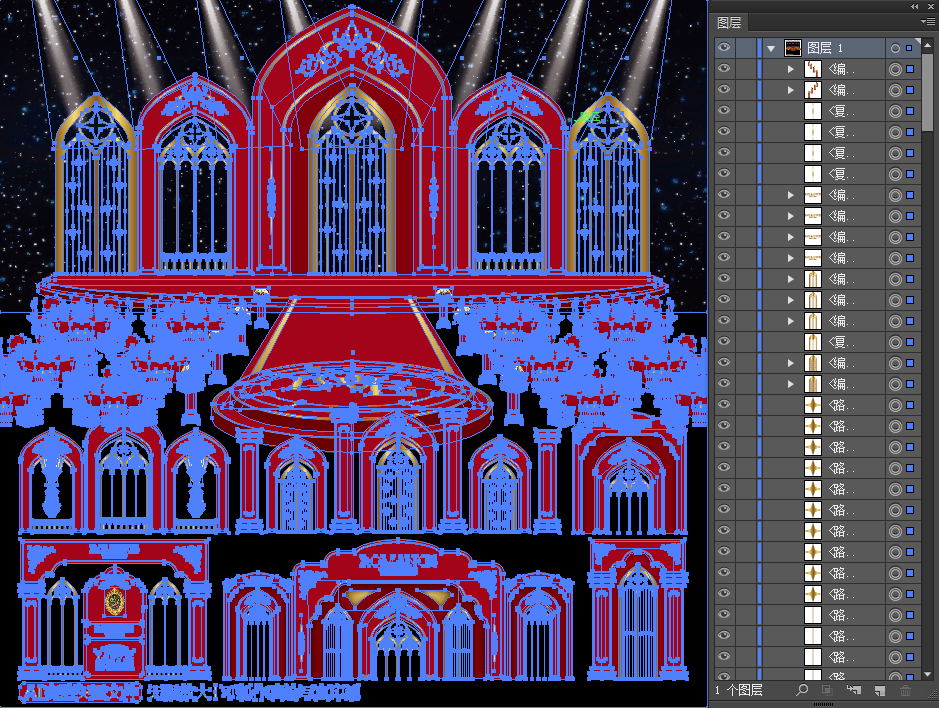Target the <编 row with ascending red bars thumbnail
Screen dimensions: 939x708
pos(895,90)
